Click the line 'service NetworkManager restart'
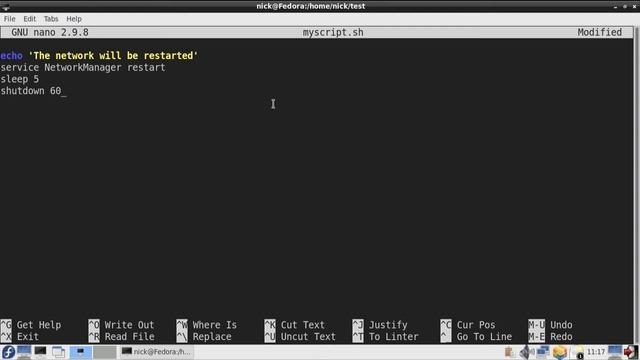640x360 pixels. [83, 67]
